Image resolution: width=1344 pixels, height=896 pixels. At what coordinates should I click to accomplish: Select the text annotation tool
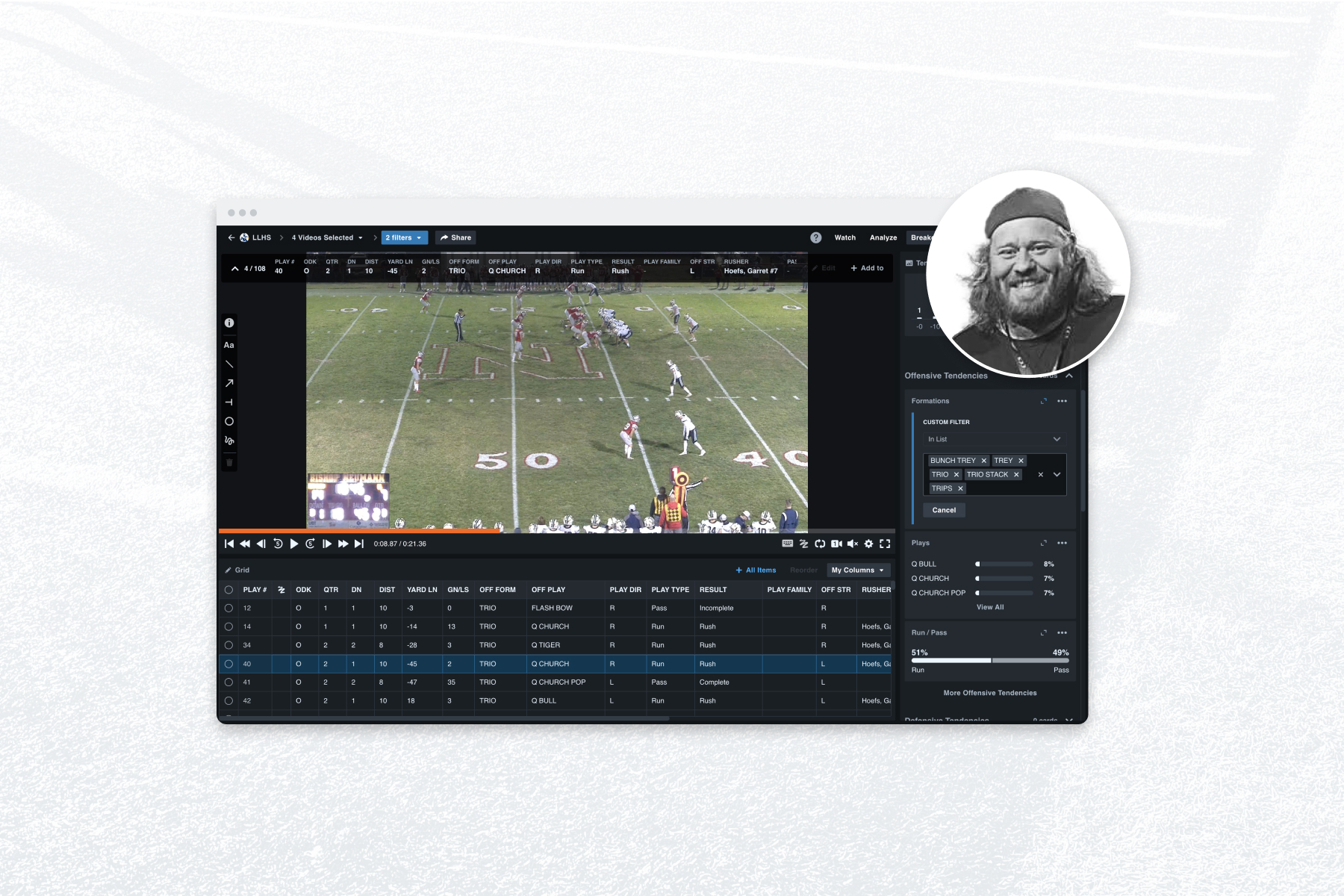229,345
